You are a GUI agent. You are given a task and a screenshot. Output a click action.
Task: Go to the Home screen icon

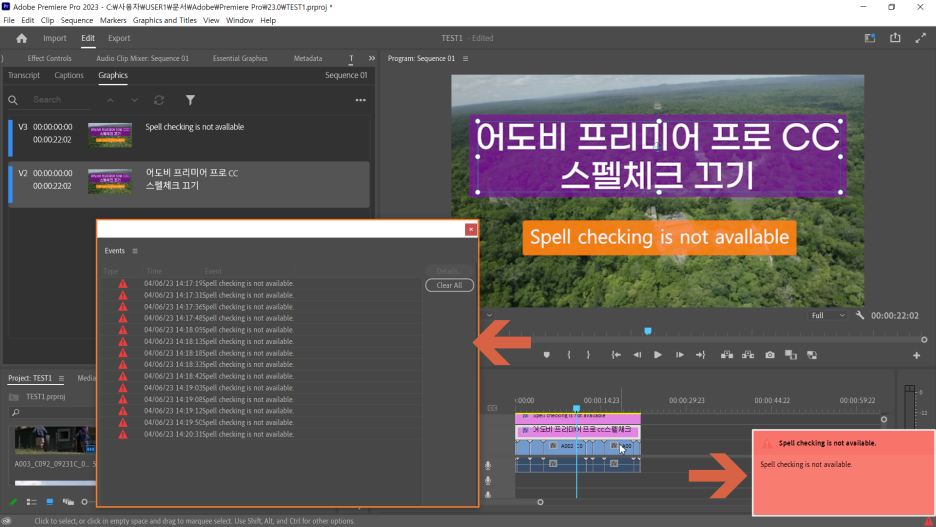tap(21, 38)
